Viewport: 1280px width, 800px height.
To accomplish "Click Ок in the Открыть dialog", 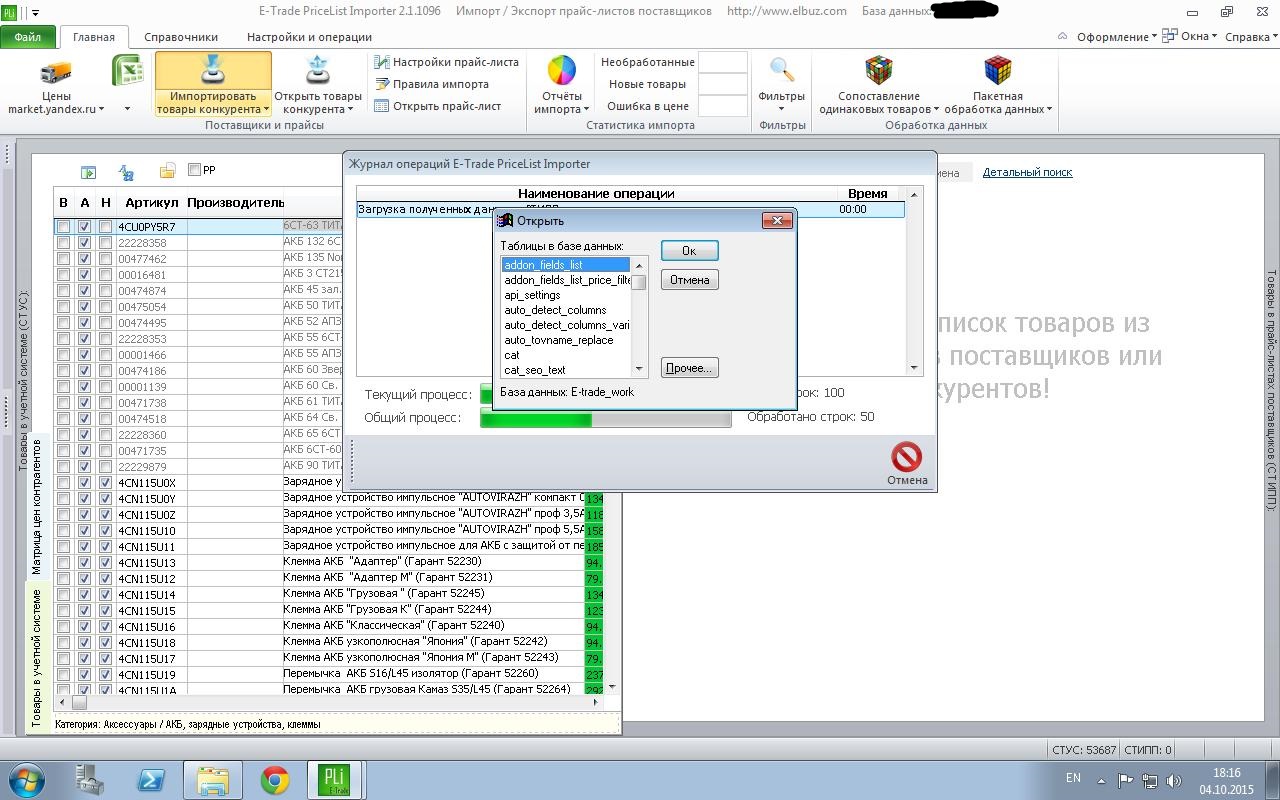I will pos(689,250).
